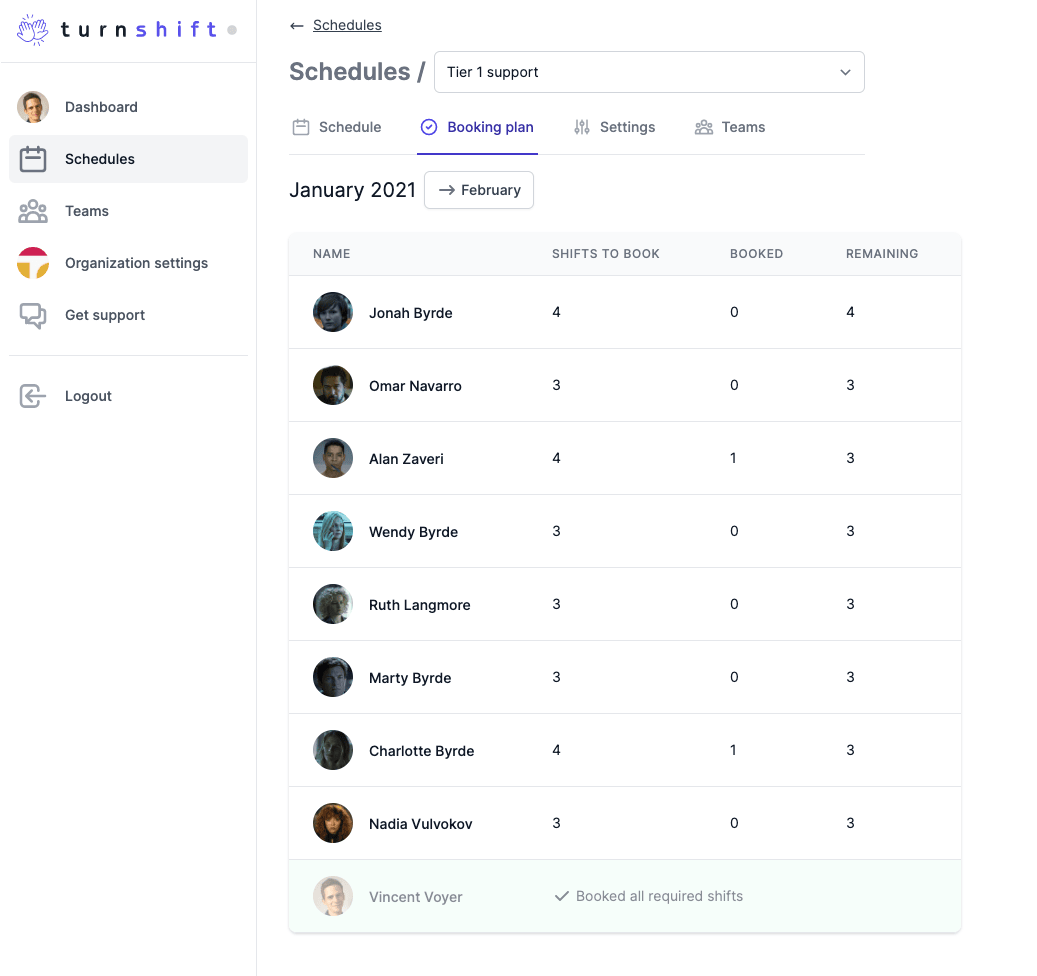Click the name Jonah Byrde

(x=411, y=313)
